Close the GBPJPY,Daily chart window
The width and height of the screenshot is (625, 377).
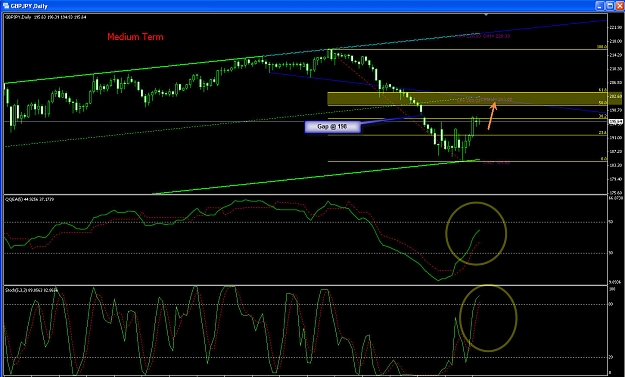click(x=619, y=6)
